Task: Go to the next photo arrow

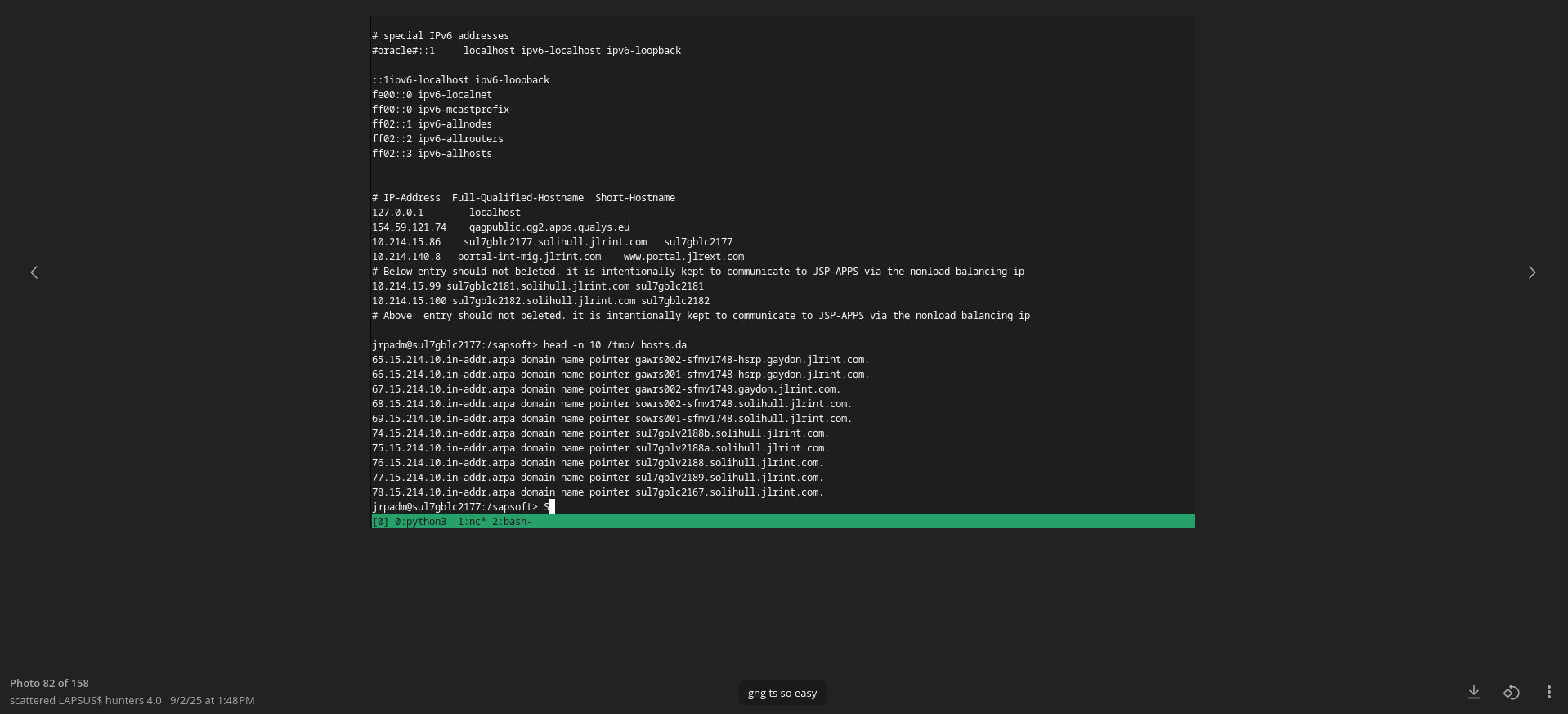Action: click(x=1532, y=272)
